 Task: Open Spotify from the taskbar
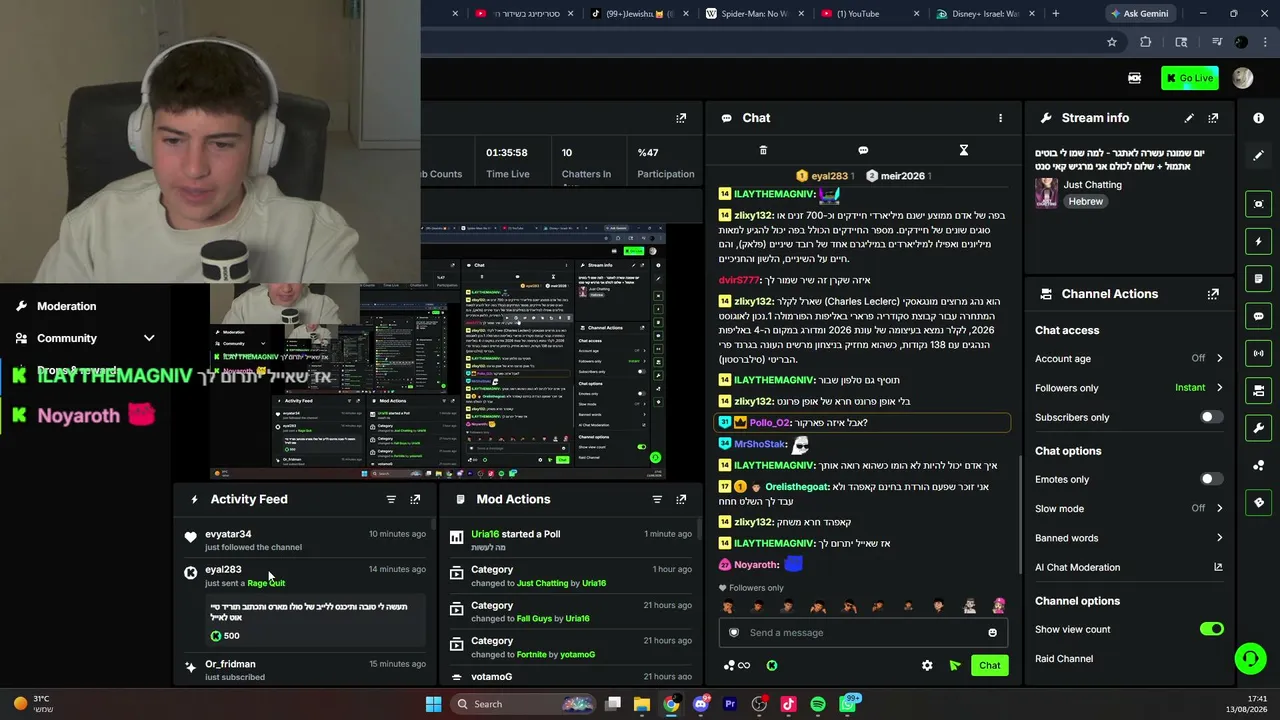pyautogui.click(x=818, y=704)
